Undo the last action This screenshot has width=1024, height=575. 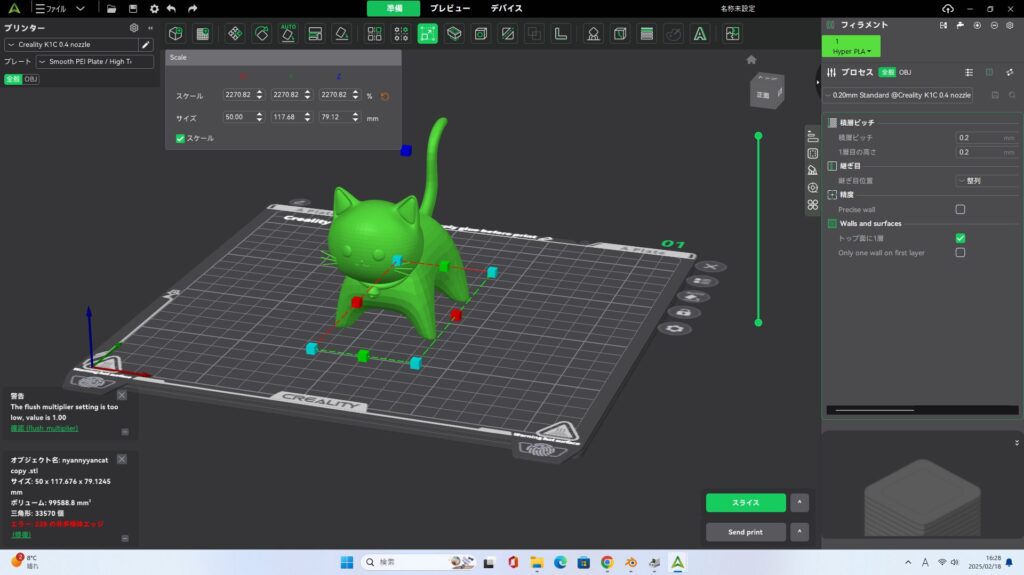[x=172, y=8]
